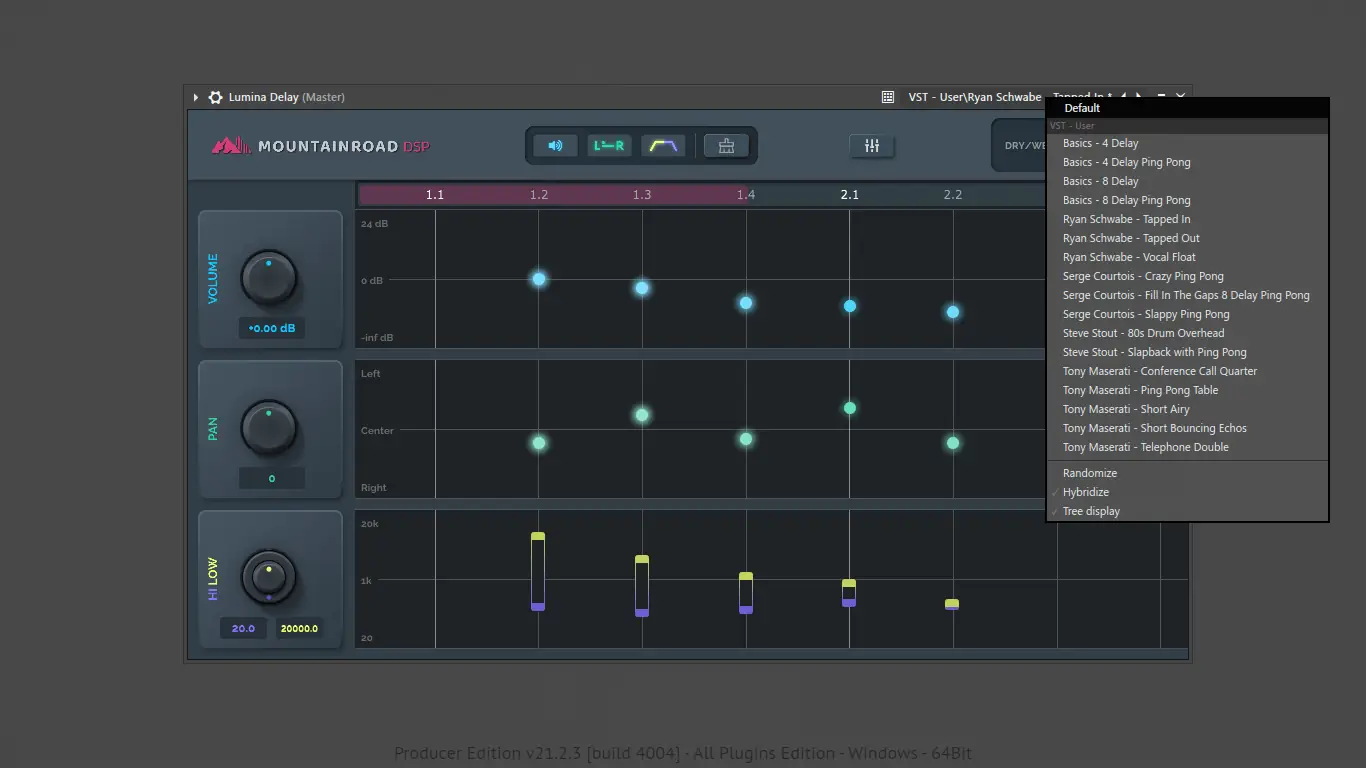Expand the plugin menu arrow beside the gear

(196, 97)
